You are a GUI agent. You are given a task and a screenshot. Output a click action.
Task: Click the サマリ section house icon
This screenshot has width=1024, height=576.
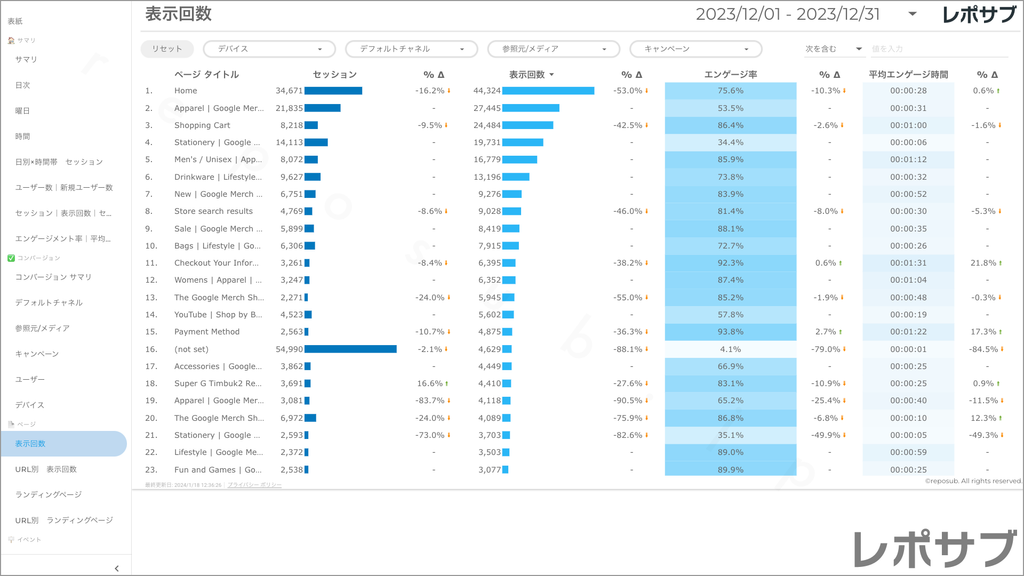tap(11, 41)
